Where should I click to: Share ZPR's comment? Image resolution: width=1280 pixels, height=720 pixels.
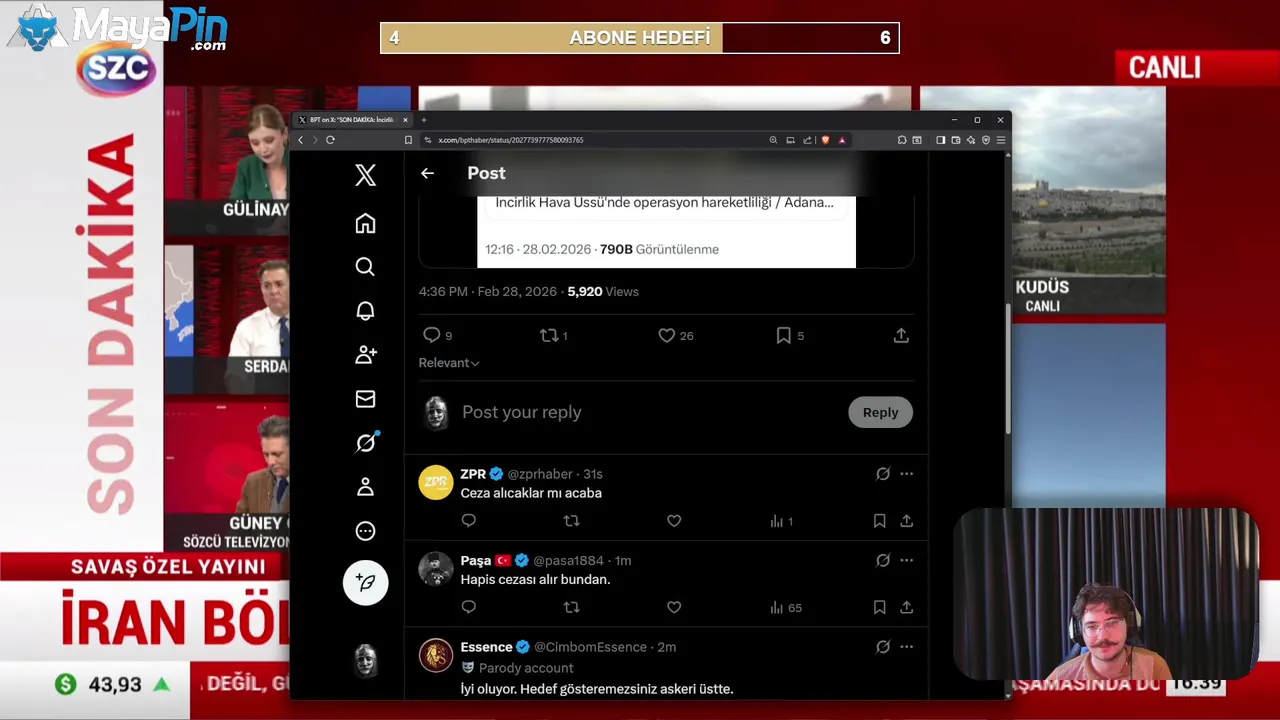pos(906,521)
